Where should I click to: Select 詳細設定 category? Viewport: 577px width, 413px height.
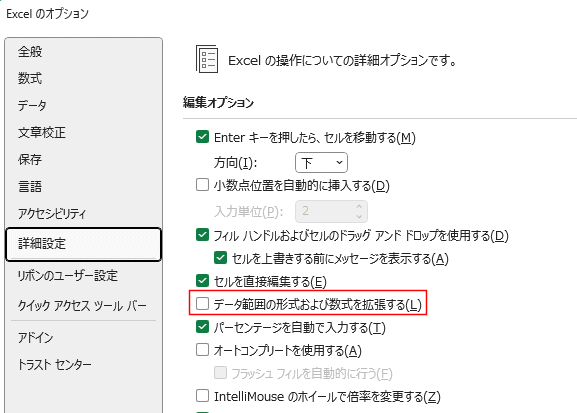(x=83, y=244)
